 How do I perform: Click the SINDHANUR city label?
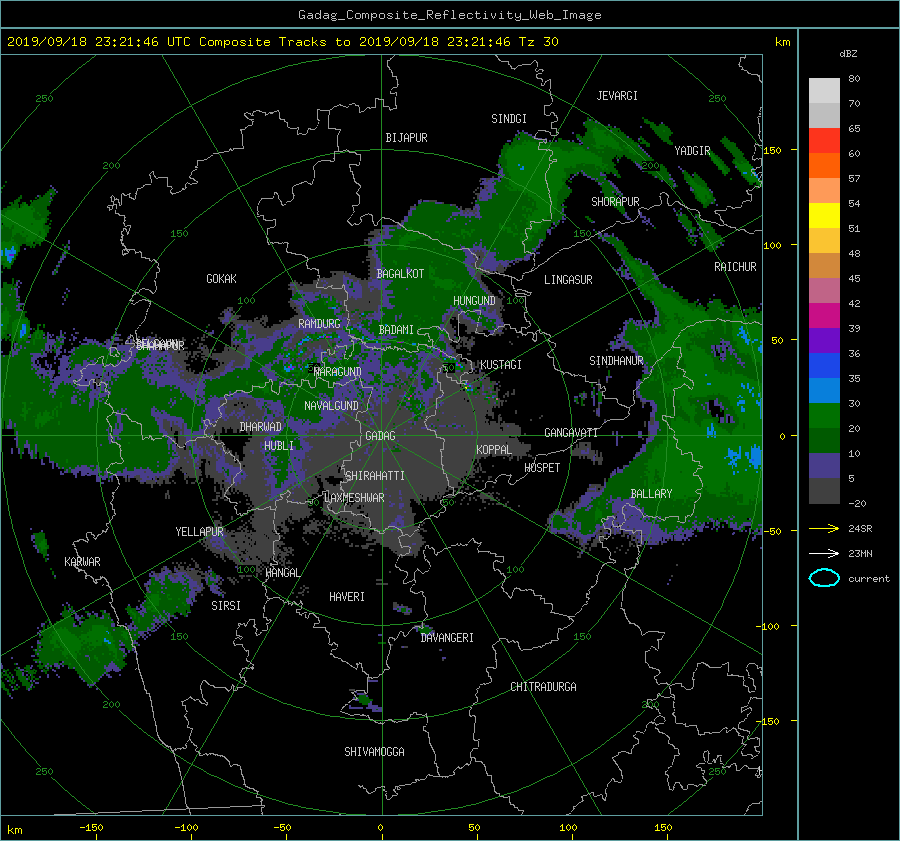click(x=616, y=361)
